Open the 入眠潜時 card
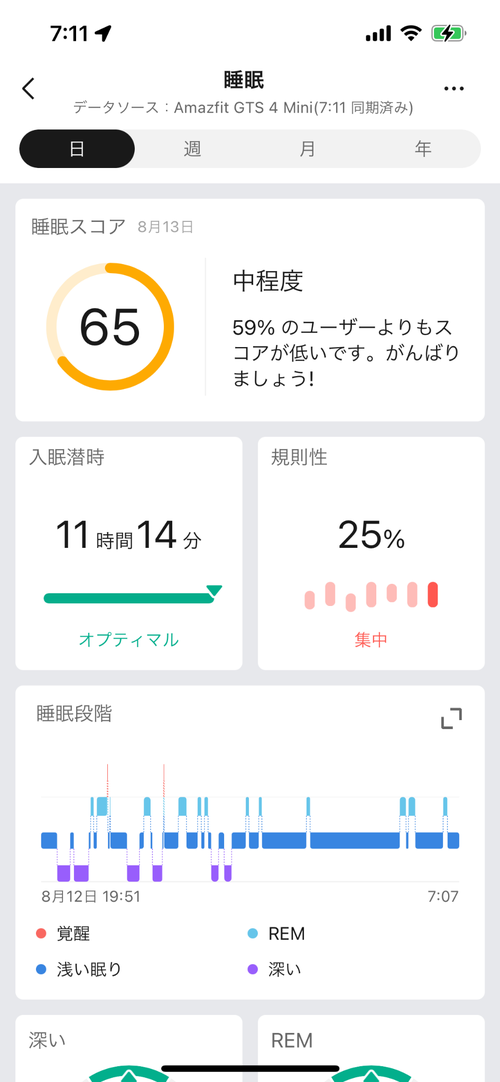500x1082 pixels. pyautogui.click(x=129, y=553)
